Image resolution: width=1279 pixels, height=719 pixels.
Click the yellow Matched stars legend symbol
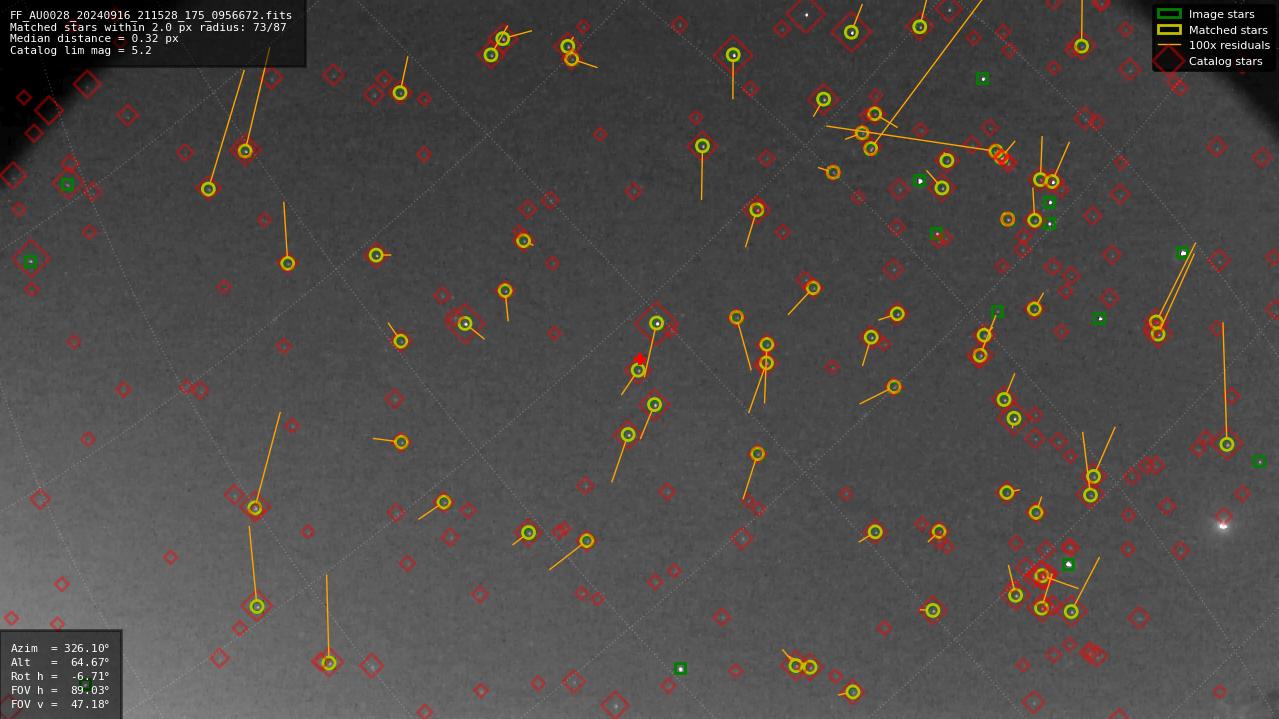1168,30
